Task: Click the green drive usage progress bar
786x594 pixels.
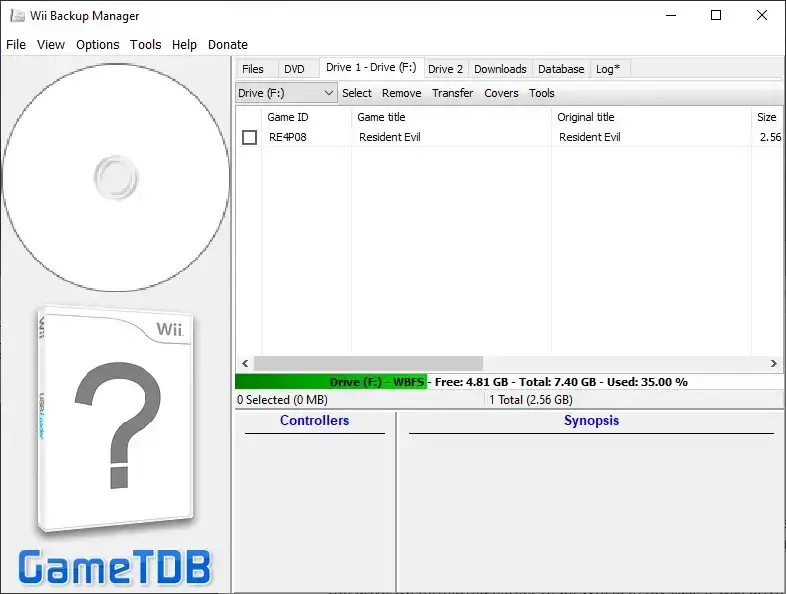Action: (x=331, y=382)
